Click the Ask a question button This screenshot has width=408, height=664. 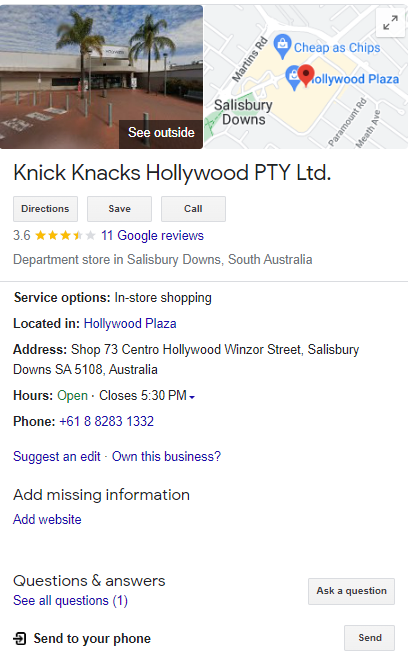click(x=351, y=591)
